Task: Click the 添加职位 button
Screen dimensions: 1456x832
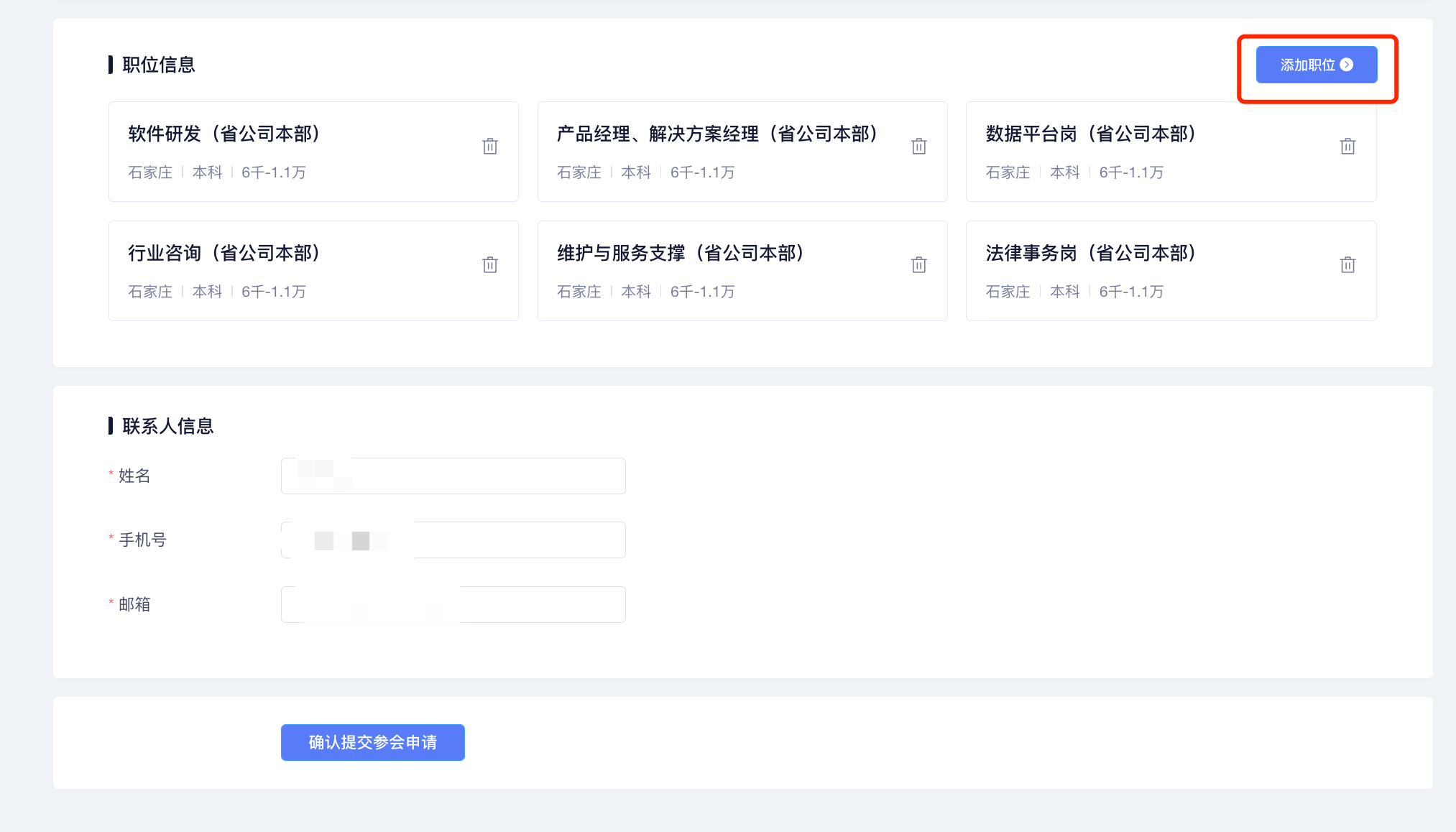Action: [1317, 65]
